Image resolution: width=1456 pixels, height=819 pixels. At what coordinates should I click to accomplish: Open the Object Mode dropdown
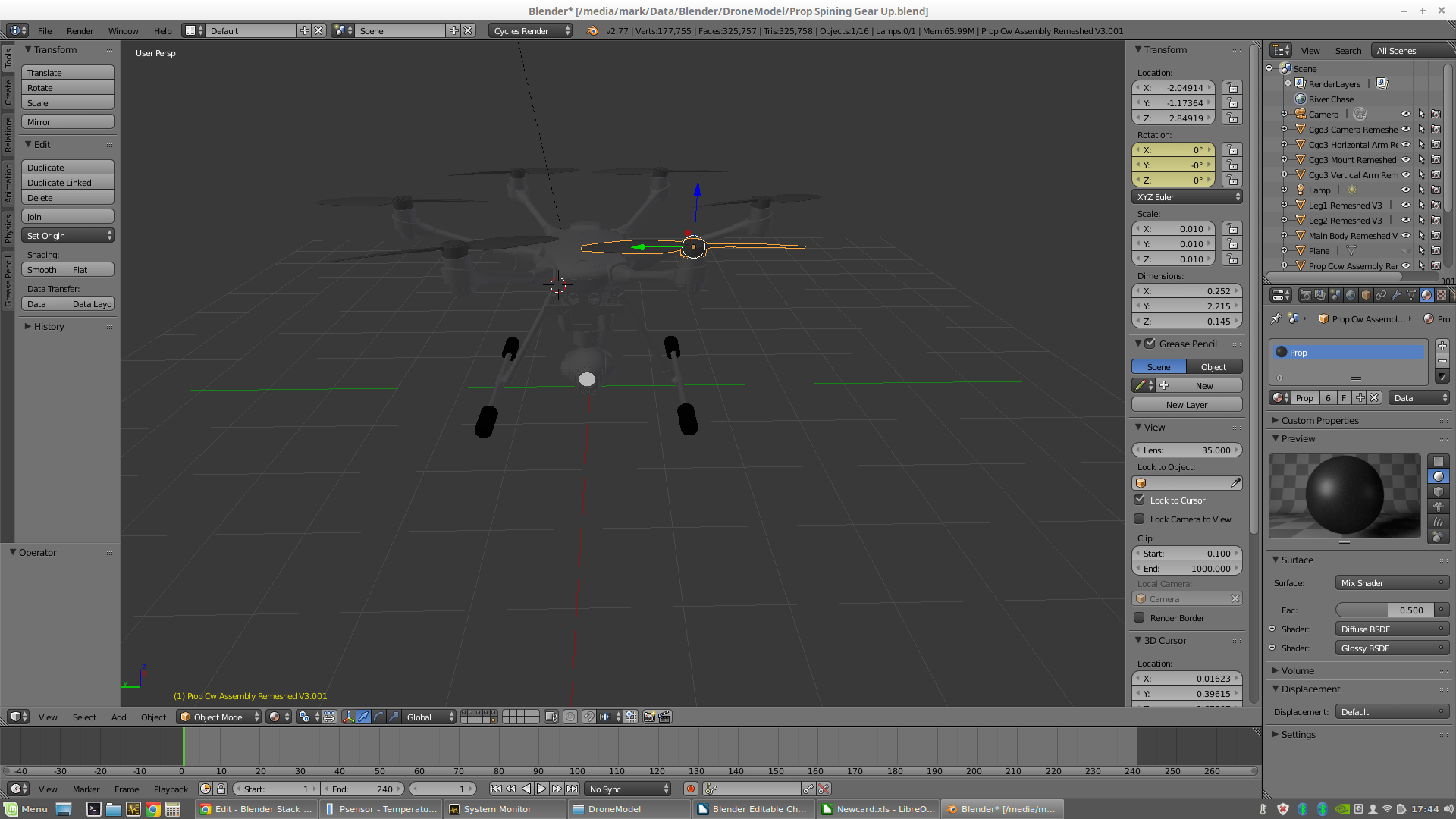218,717
